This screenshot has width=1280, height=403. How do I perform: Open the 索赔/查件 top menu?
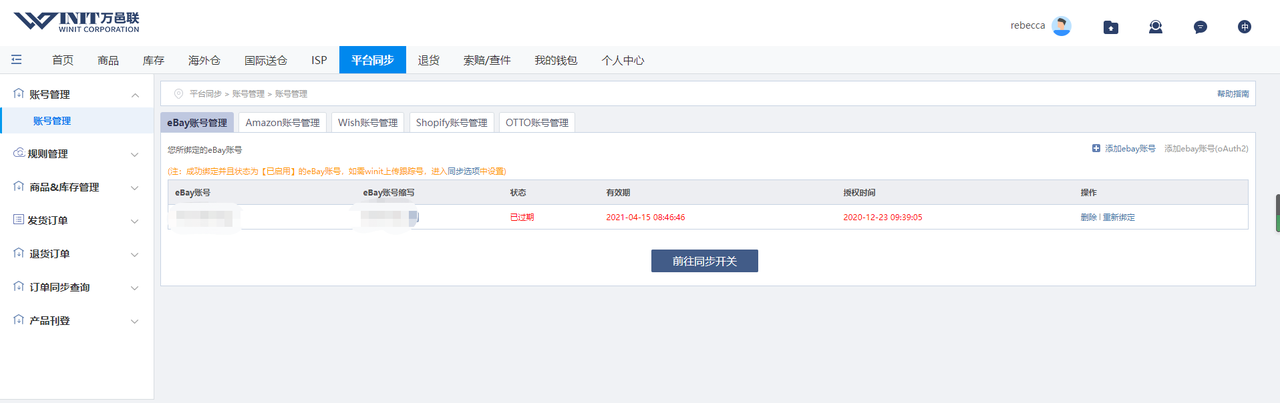(x=487, y=60)
